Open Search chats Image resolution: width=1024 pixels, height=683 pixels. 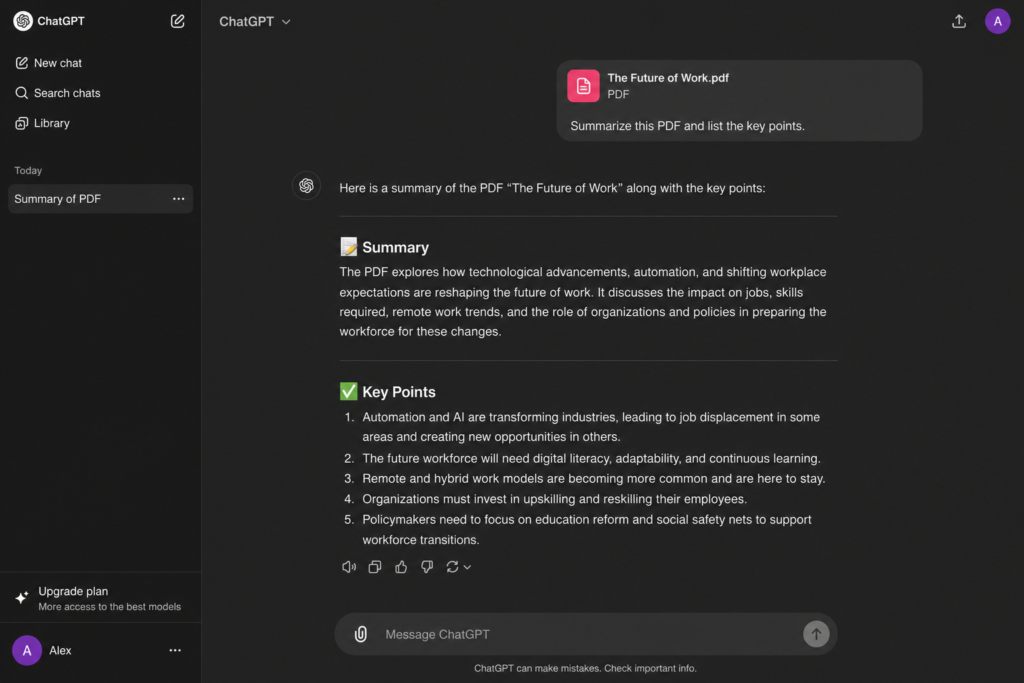point(57,93)
